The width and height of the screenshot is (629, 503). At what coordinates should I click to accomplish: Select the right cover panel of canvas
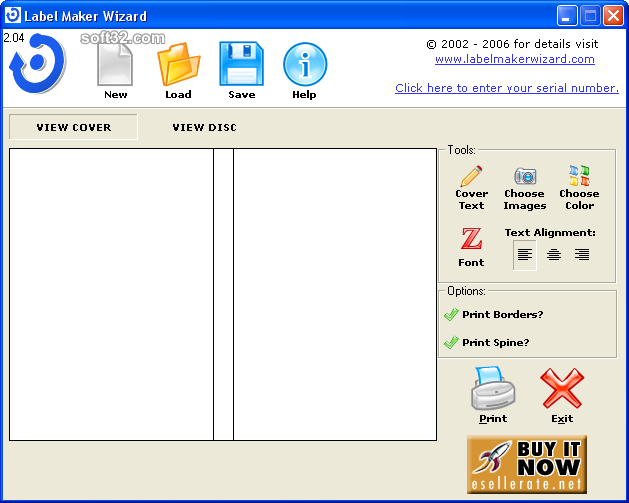[335, 294]
